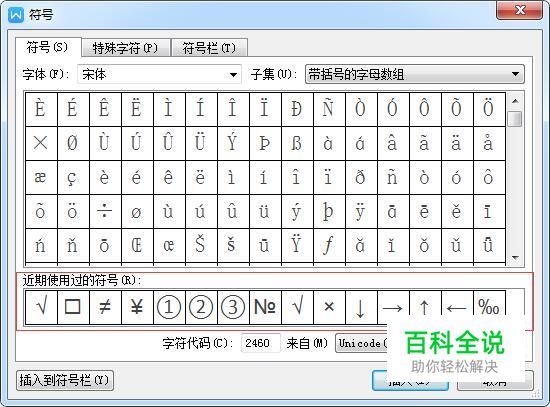Select the þ lowercase thorn symbol
550x407 pixels.
[x=329, y=212]
